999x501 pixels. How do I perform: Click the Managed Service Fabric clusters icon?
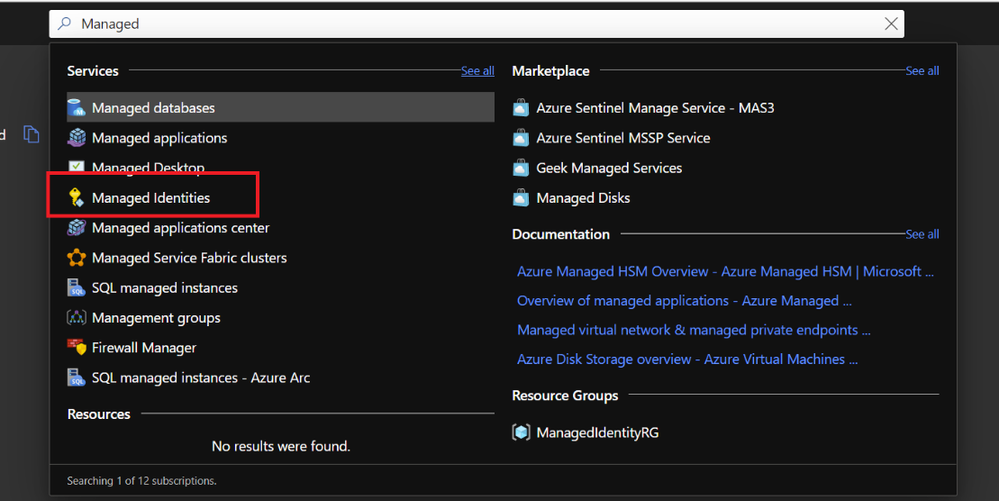coord(76,258)
